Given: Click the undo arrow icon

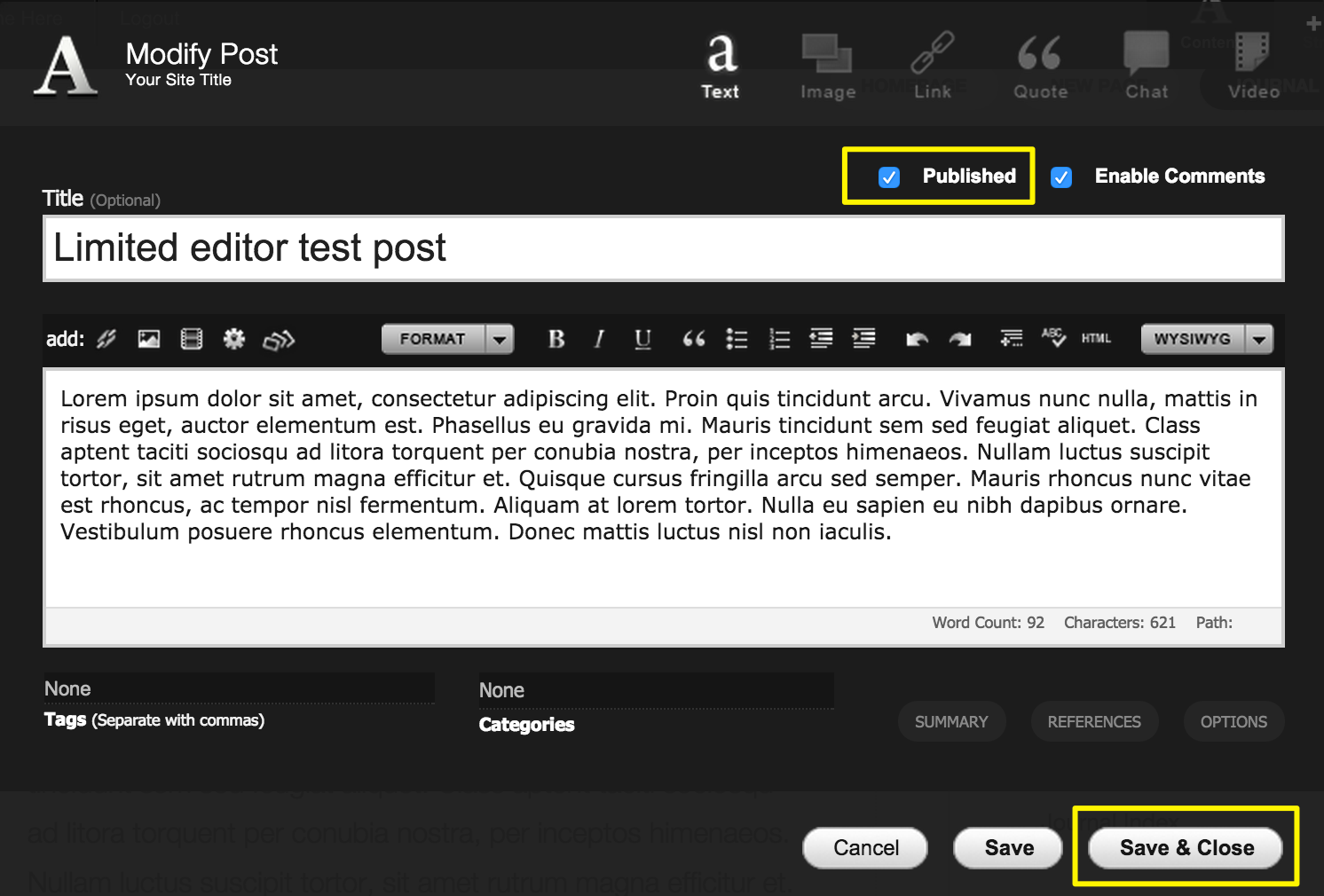Looking at the screenshot, I should 917,339.
